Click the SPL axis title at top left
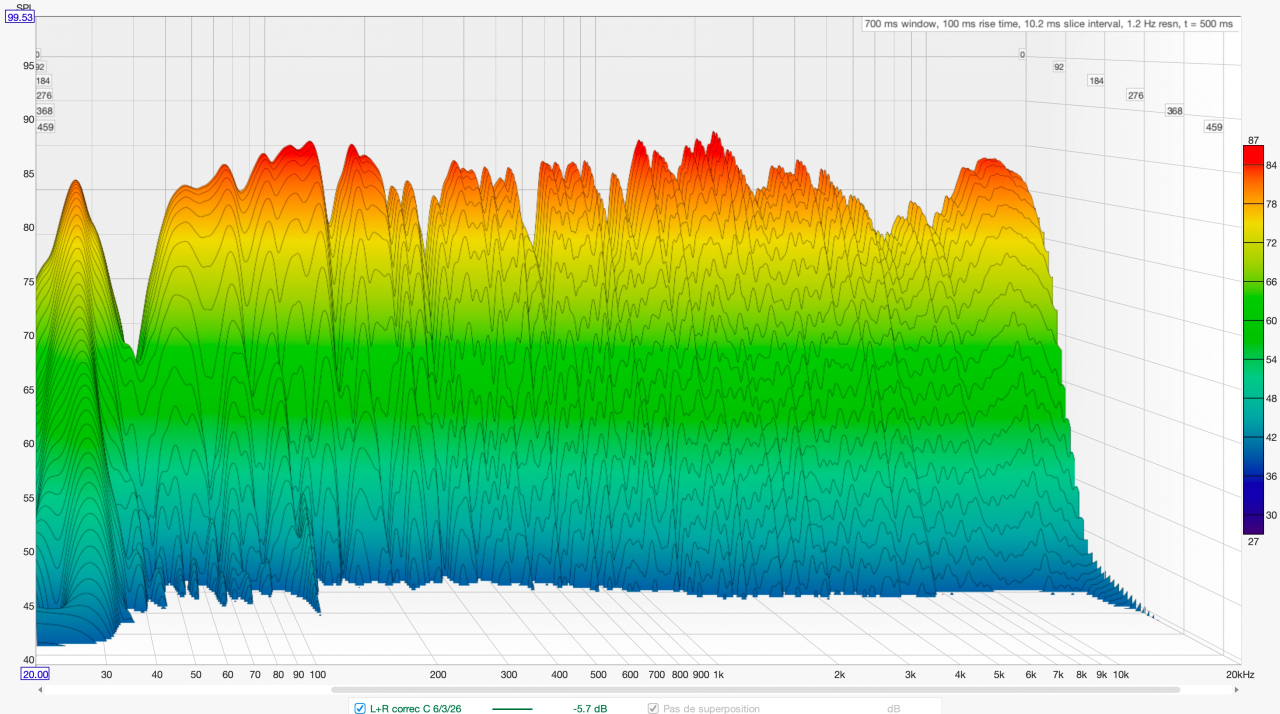Viewport: 1280px width, 714px height. point(24,6)
